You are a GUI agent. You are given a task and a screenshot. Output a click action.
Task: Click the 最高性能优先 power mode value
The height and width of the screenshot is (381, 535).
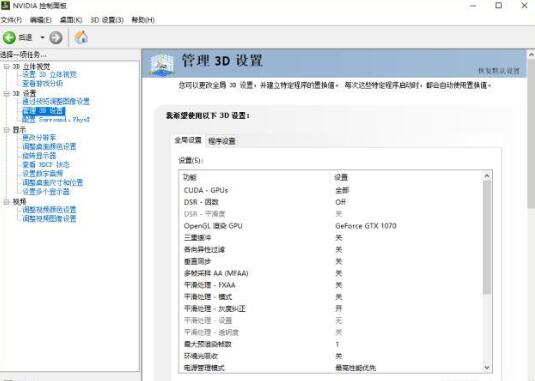click(x=355, y=368)
